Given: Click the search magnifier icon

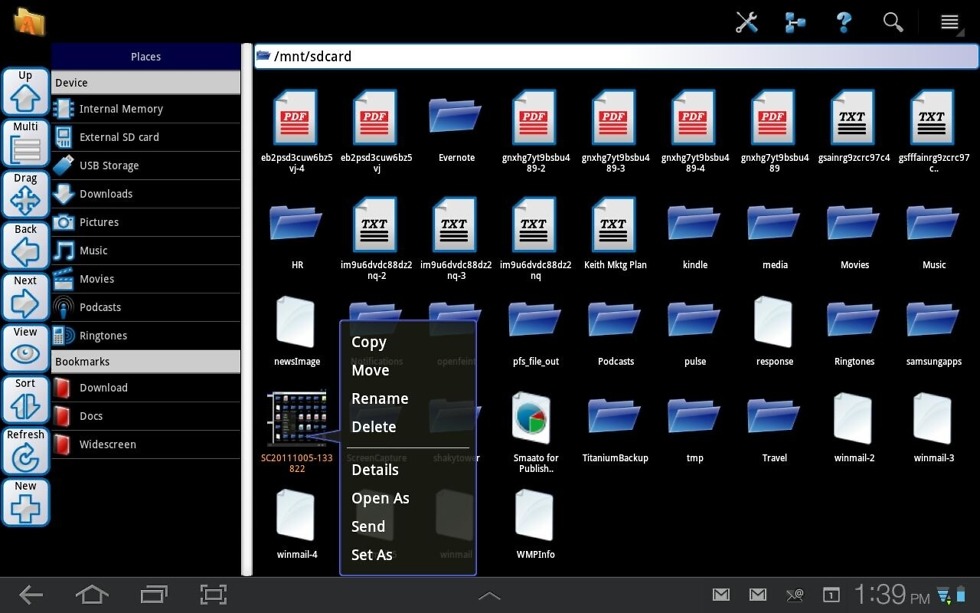Looking at the screenshot, I should (x=893, y=22).
